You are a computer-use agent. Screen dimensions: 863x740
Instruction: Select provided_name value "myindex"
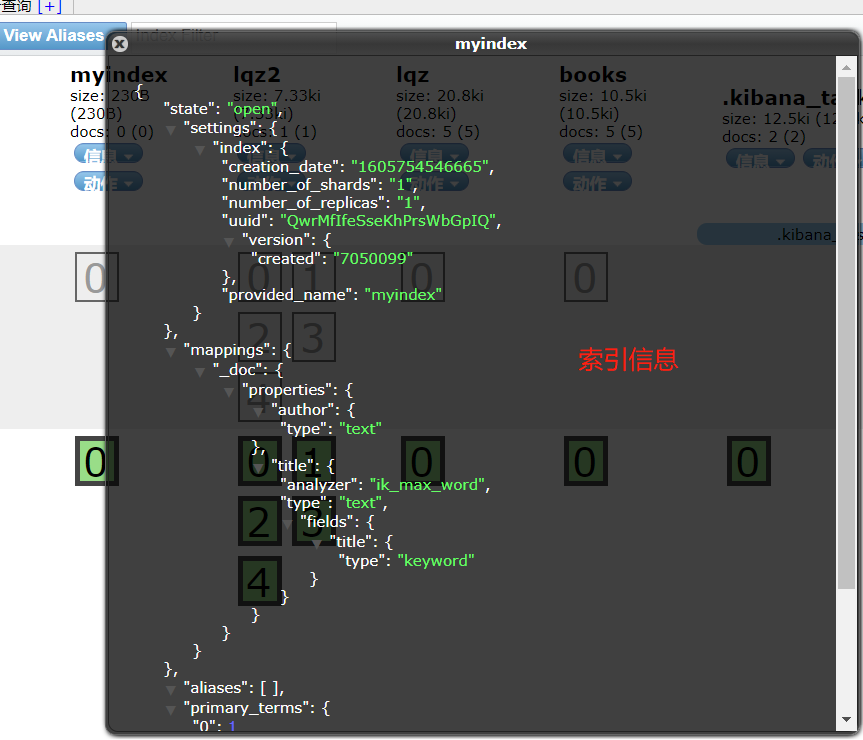pos(403,295)
